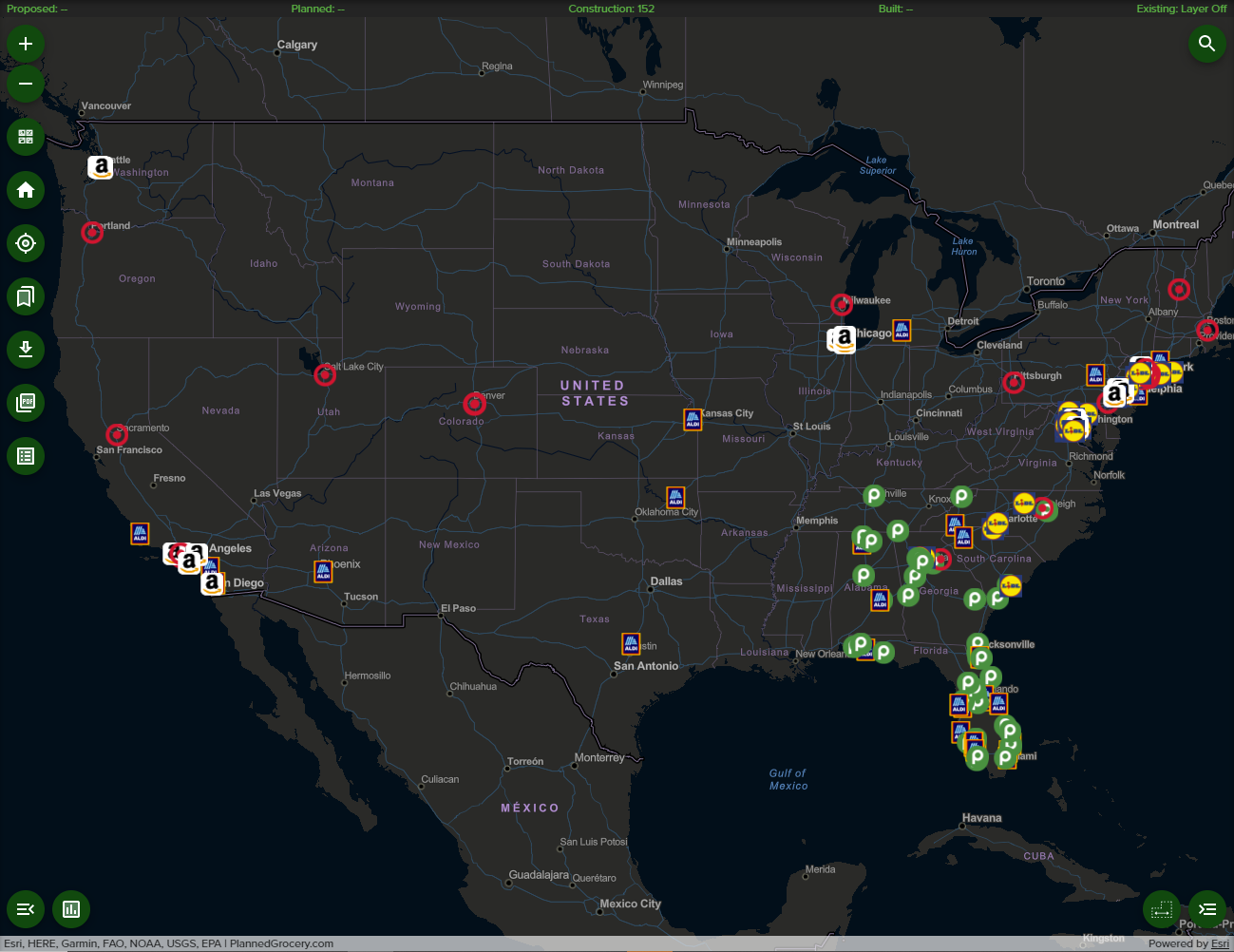Select the Lidl marker at Charlotte
1234x952 pixels.
(x=997, y=524)
